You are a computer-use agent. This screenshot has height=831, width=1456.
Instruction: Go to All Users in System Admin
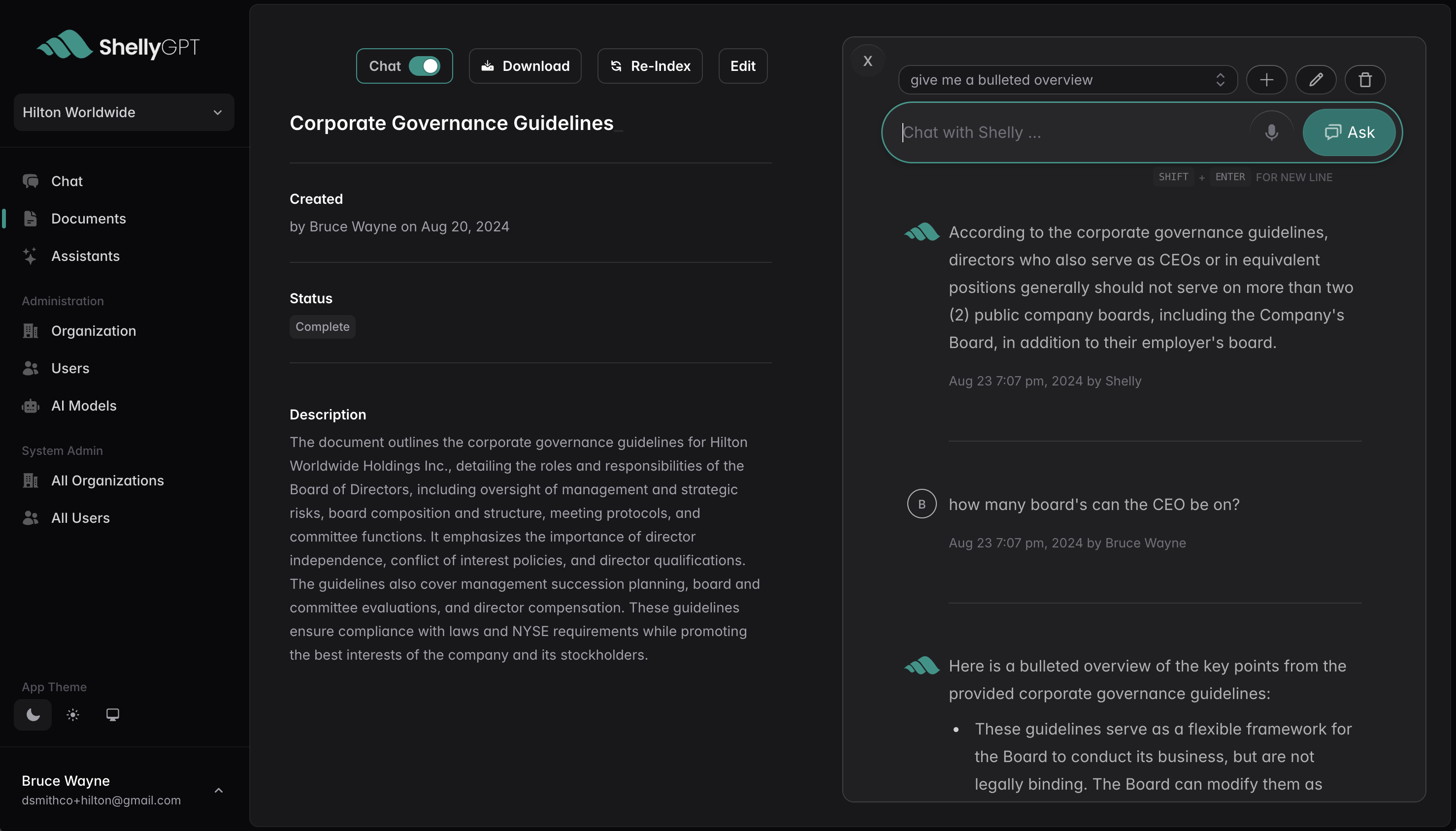[80, 518]
